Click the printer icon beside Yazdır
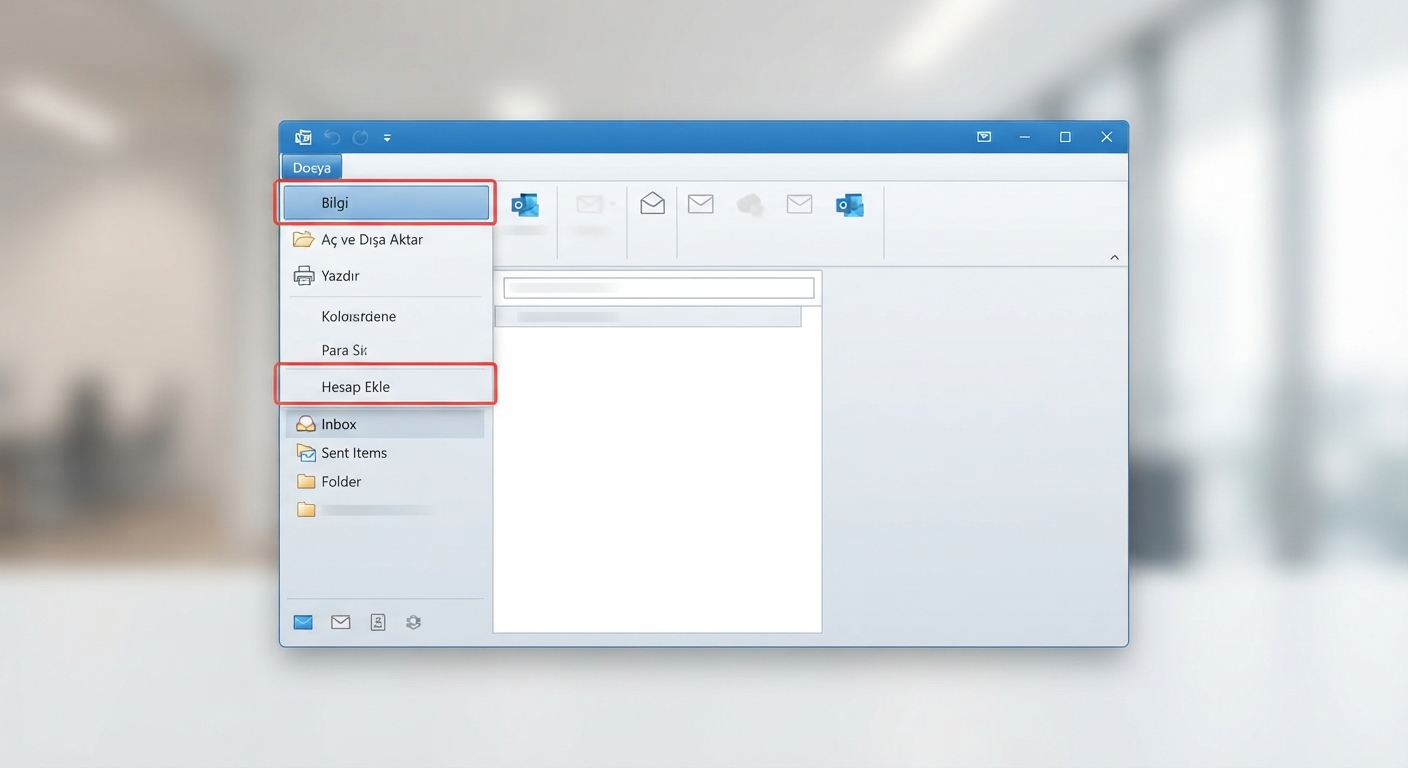The height and width of the screenshot is (768, 1408). pyautogui.click(x=304, y=276)
